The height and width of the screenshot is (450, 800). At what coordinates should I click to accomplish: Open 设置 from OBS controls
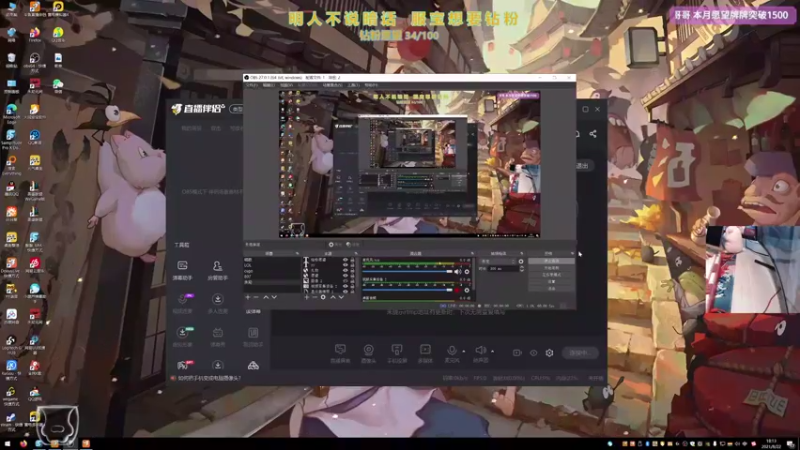pyautogui.click(x=551, y=282)
